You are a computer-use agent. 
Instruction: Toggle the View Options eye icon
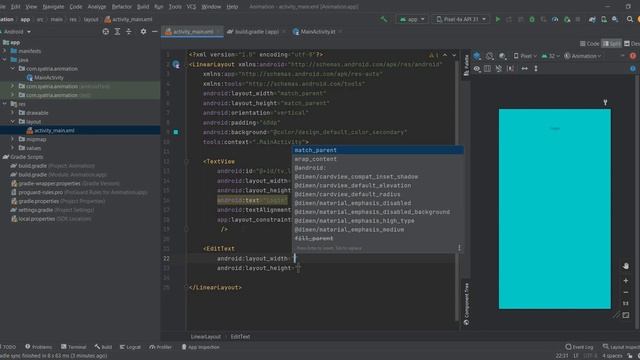coord(477,69)
